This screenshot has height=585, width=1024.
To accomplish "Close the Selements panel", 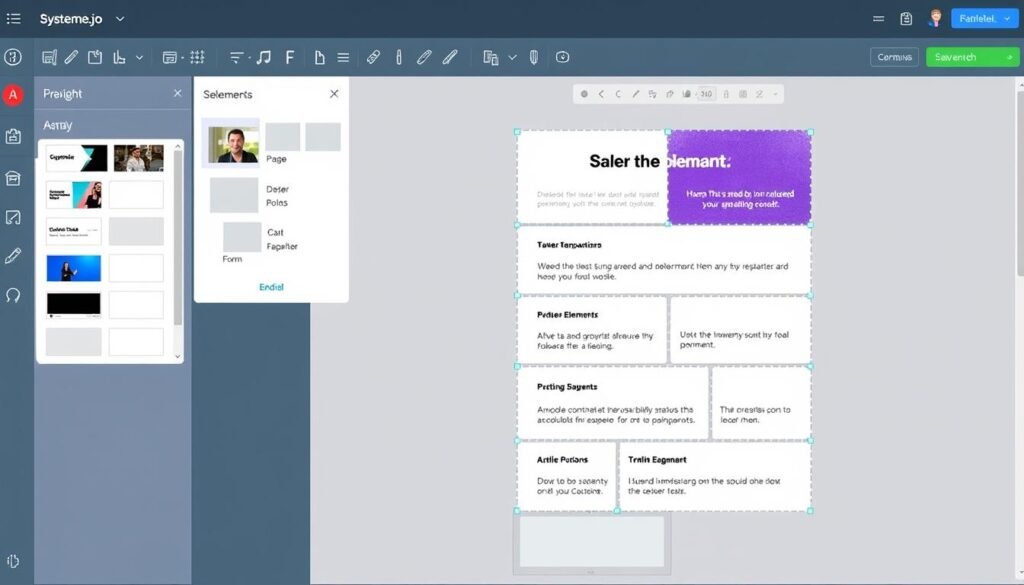I will coord(334,93).
